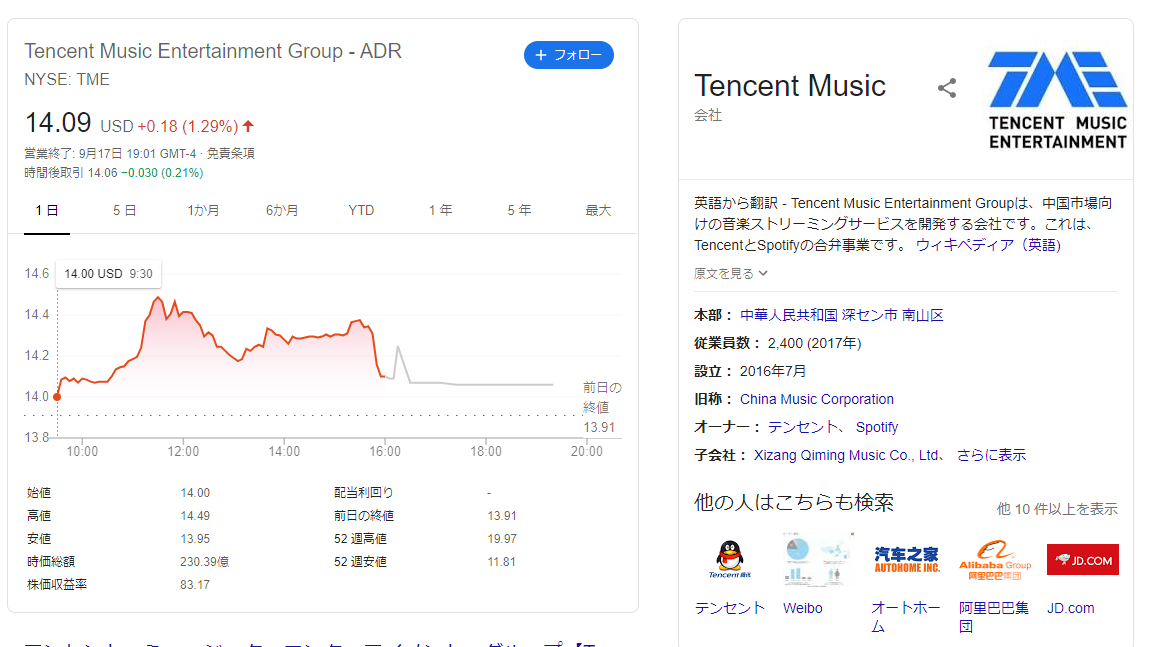This screenshot has height=647, width=1163.
Task: Show the 5年 chart range
Action: [519, 211]
